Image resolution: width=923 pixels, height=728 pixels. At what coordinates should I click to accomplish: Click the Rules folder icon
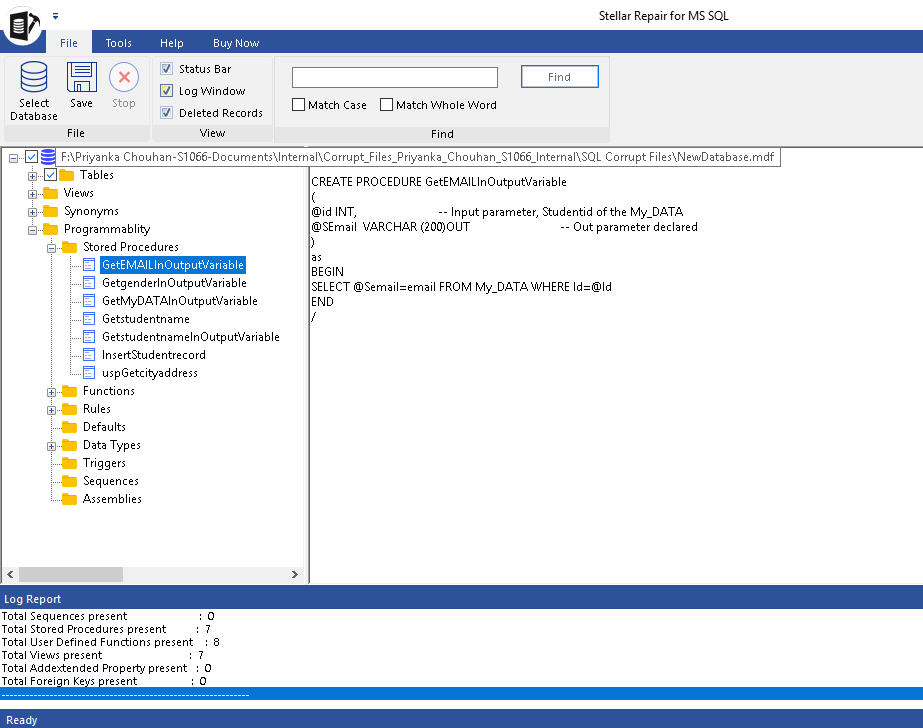[69, 409]
